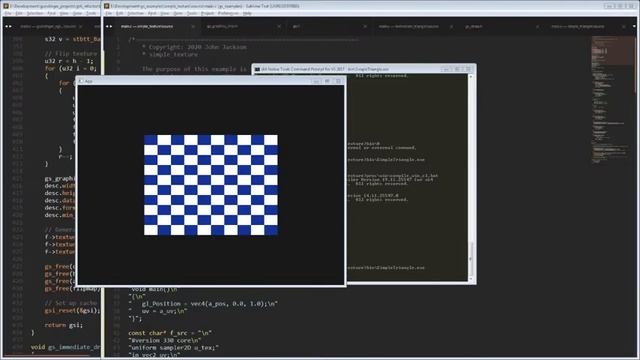Open Selection menu in left Sublime window
The width and height of the screenshot is (640, 360).
pos(35,13)
